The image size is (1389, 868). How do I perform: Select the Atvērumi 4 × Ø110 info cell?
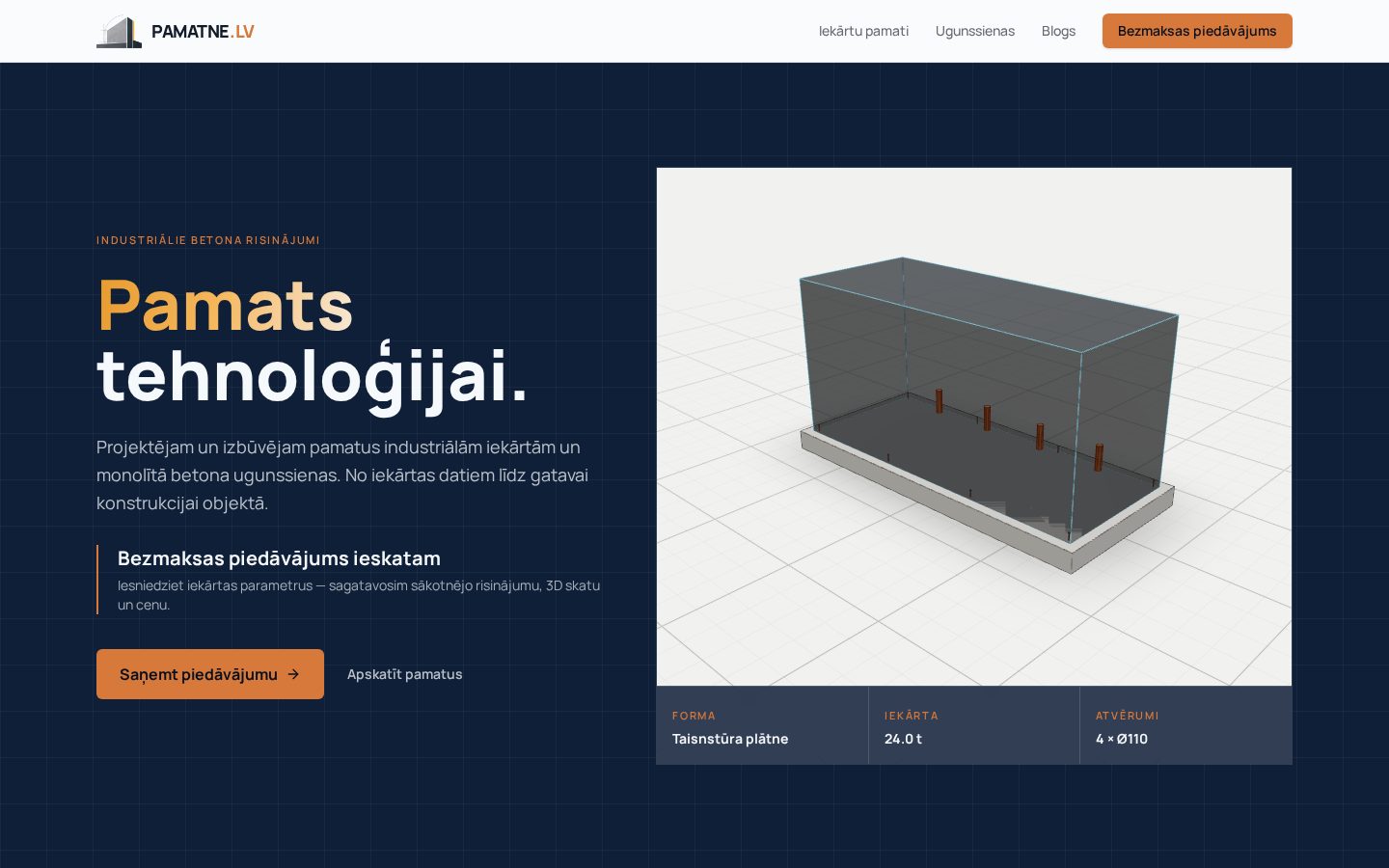(1186, 726)
